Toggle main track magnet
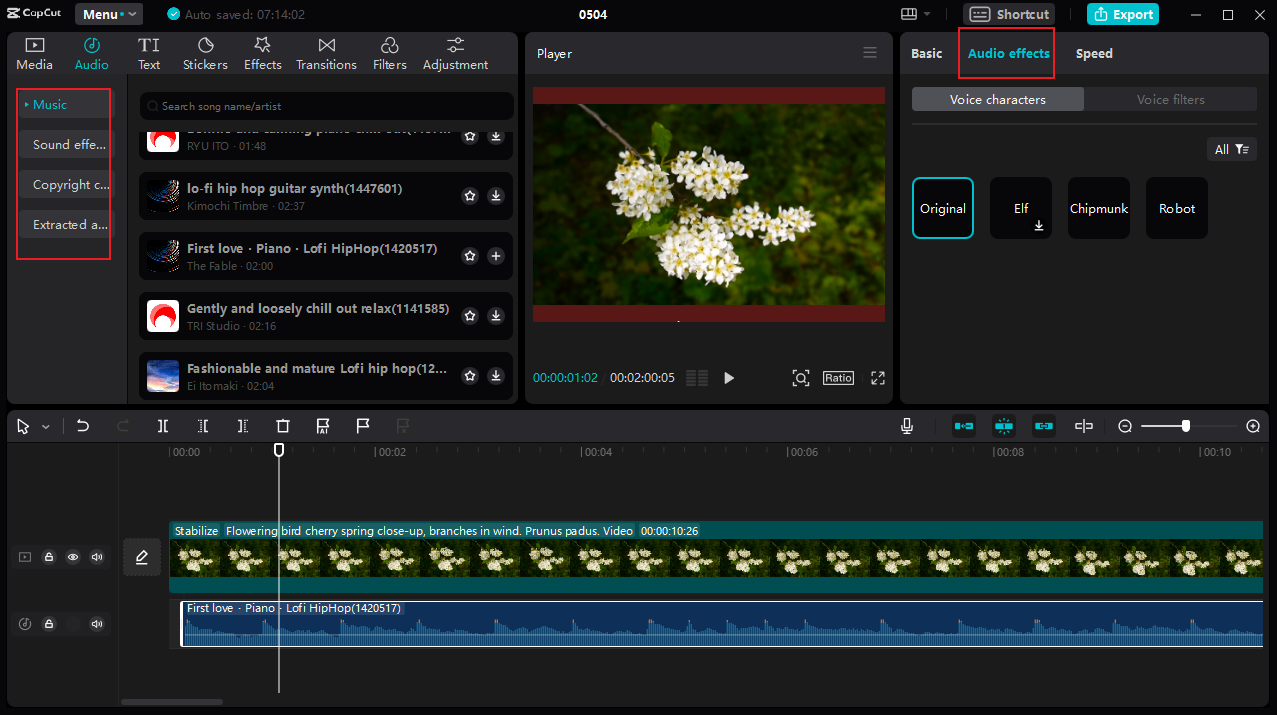Image resolution: width=1277 pixels, height=715 pixels. point(964,426)
